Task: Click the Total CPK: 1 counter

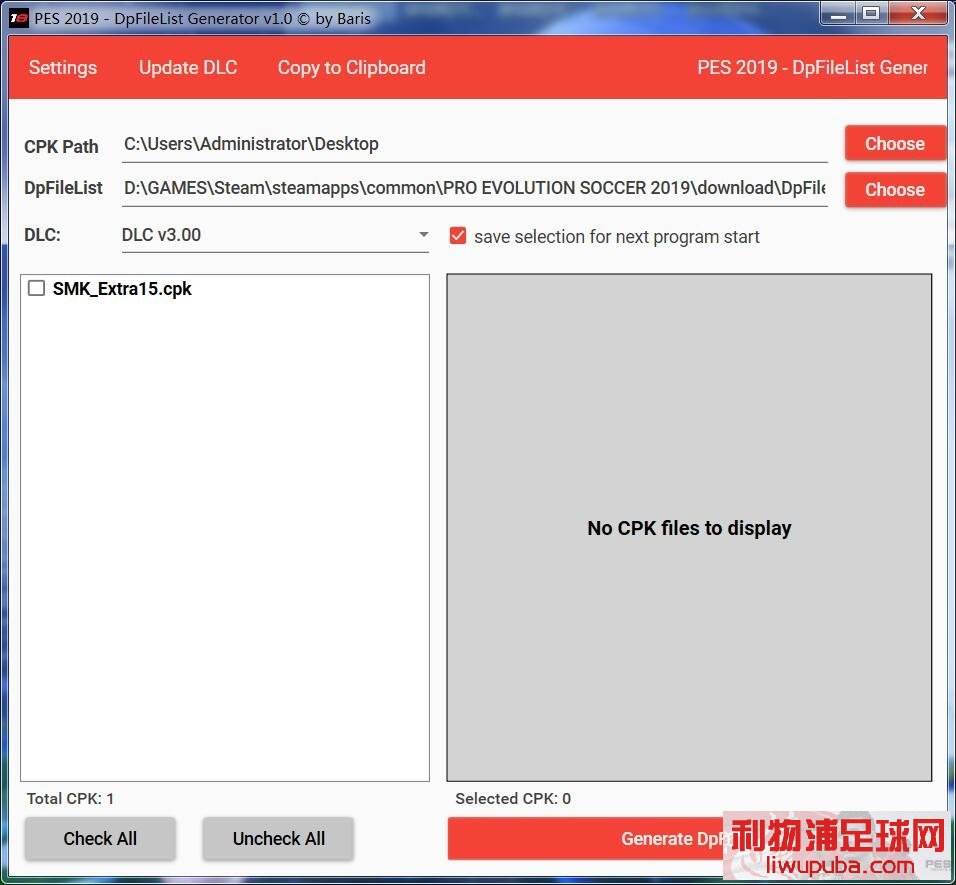Action: point(70,798)
